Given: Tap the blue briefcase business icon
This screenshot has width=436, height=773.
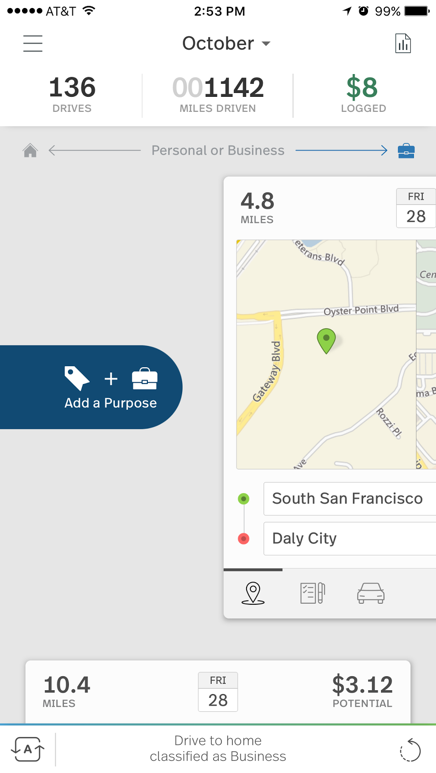Looking at the screenshot, I should [x=406, y=150].
